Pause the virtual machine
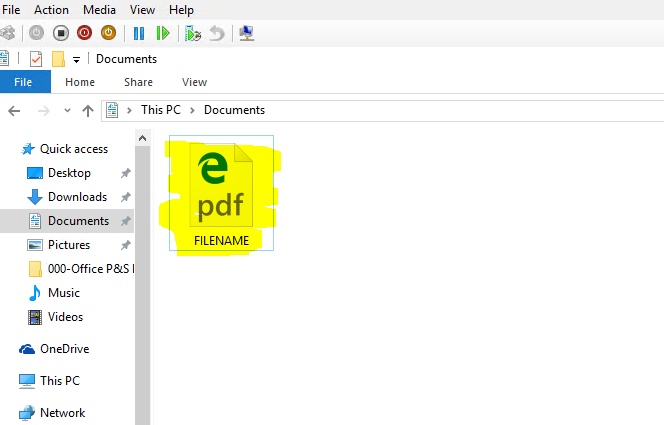This screenshot has width=664, height=425. pyautogui.click(x=140, y=33)
